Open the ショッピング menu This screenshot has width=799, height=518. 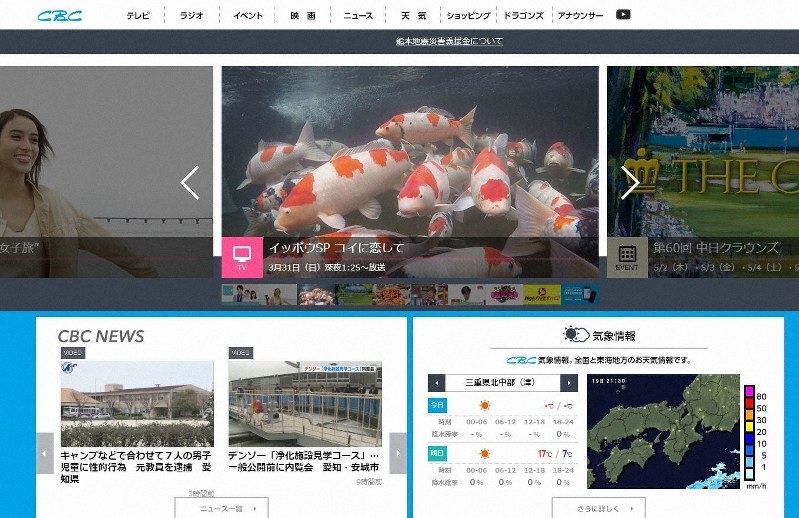[468, 16]
